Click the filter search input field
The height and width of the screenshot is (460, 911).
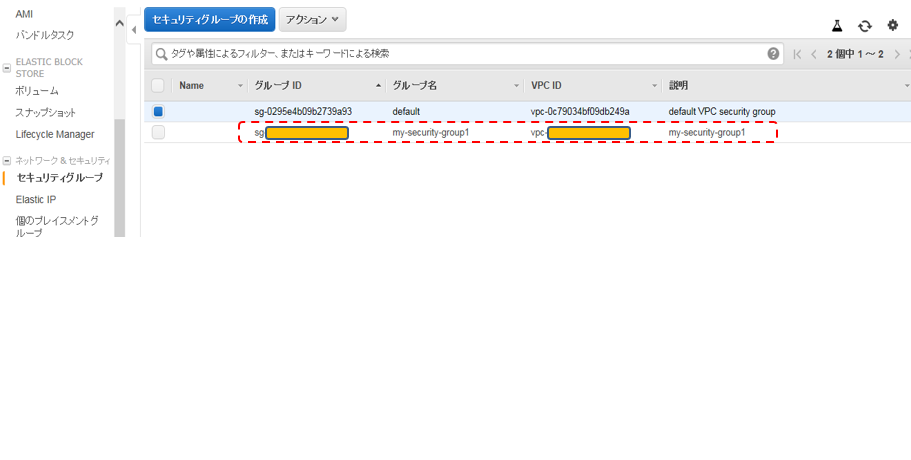468,54
